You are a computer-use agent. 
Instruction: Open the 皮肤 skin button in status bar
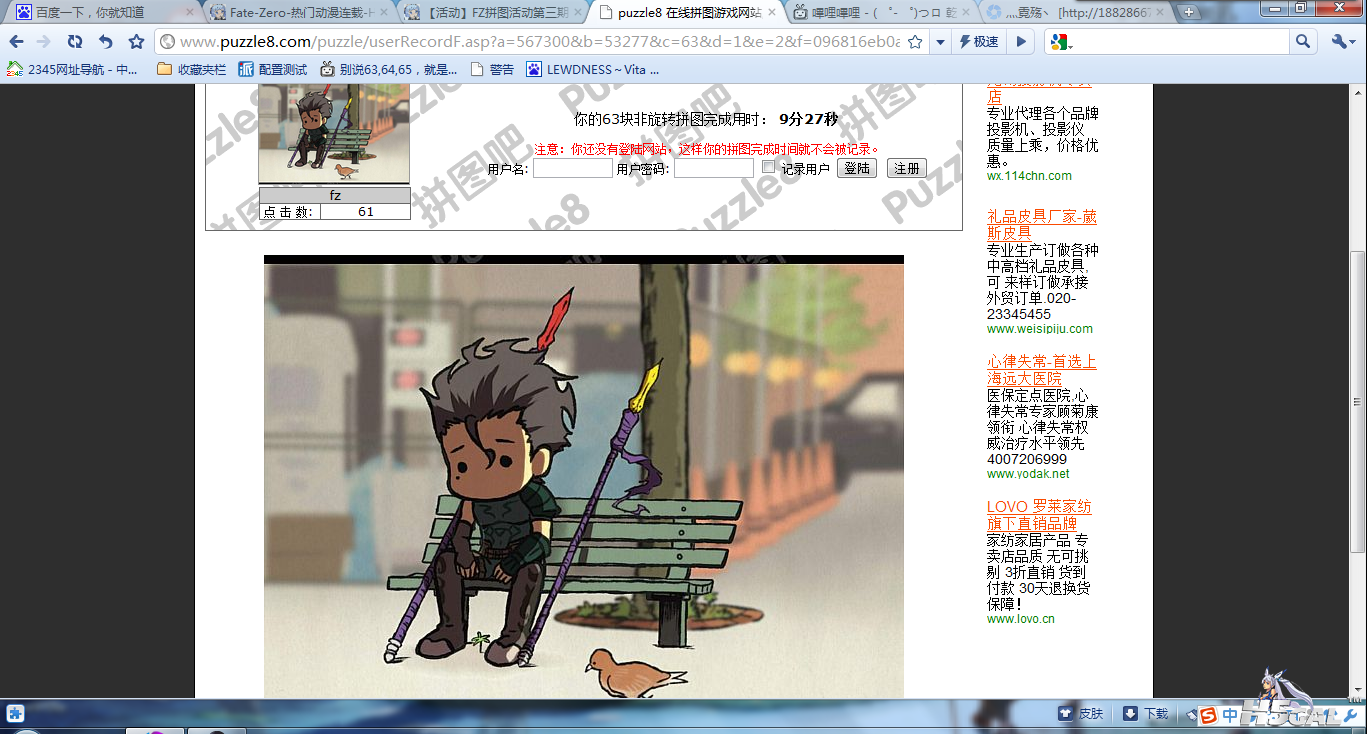(1081, 714)
